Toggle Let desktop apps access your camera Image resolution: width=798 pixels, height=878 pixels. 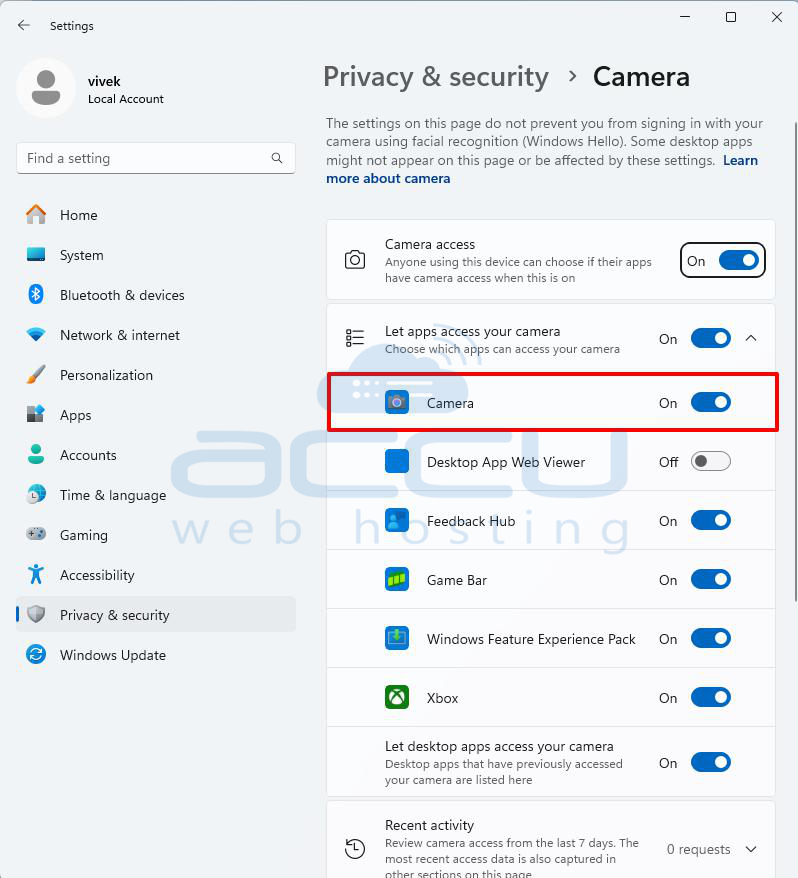[x=710, y=763]
